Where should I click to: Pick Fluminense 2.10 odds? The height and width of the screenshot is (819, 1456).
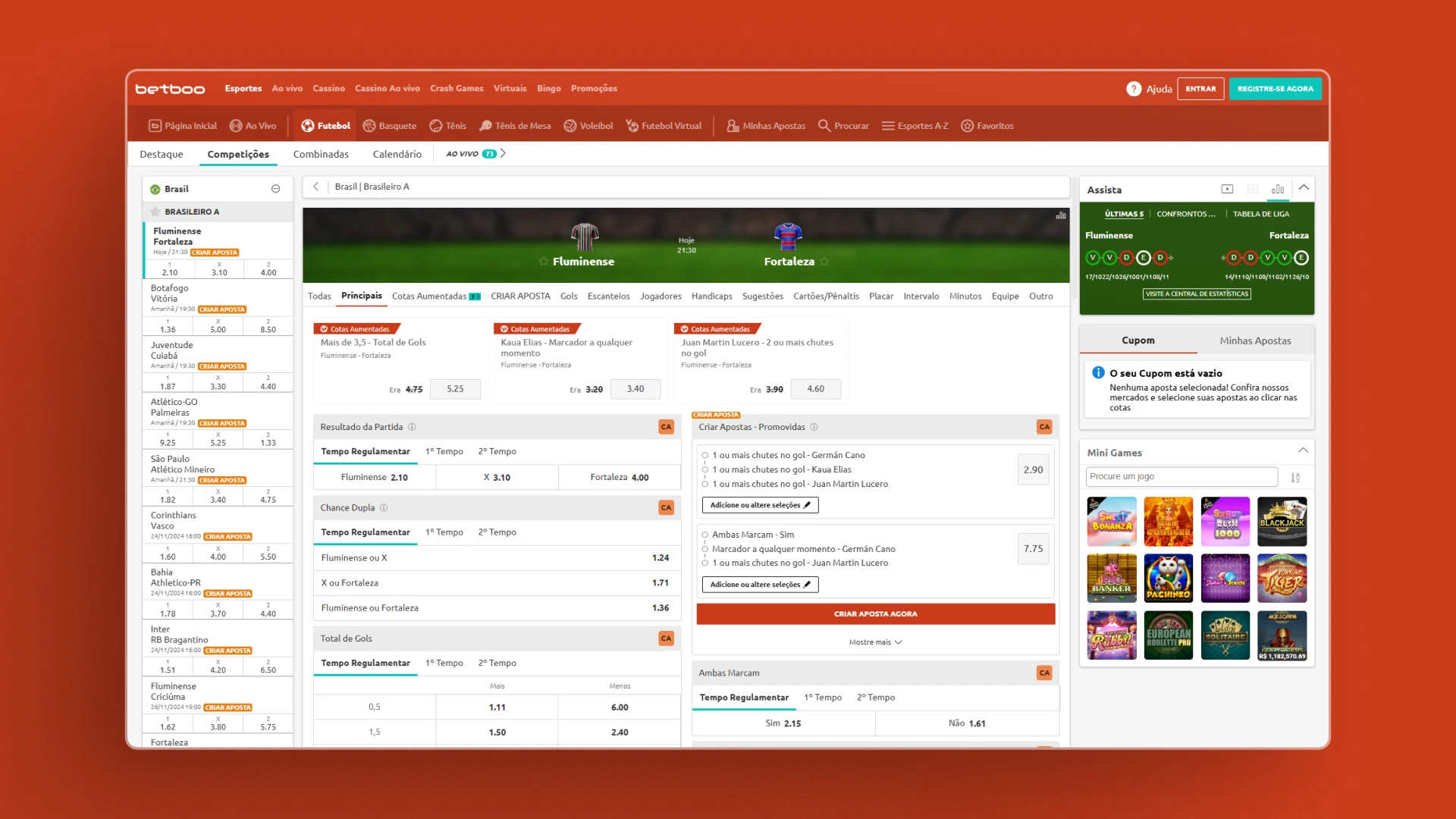[375, 478]
